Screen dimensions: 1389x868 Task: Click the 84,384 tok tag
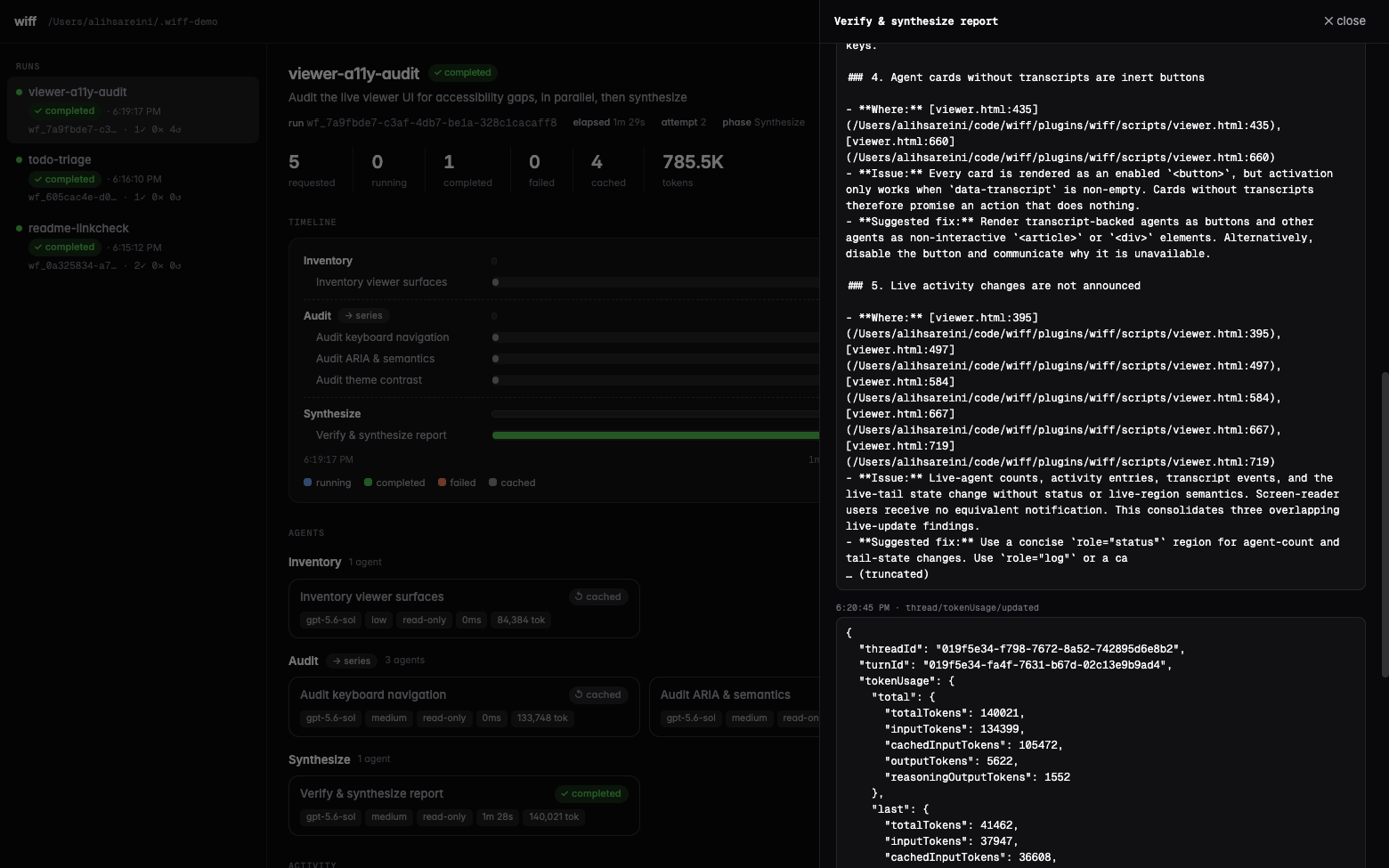(521, 620)
